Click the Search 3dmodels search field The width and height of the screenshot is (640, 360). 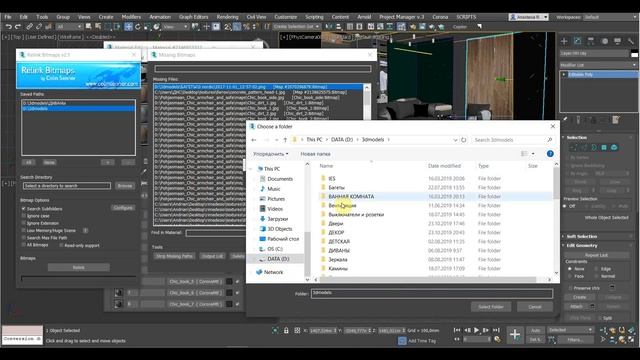512,140
